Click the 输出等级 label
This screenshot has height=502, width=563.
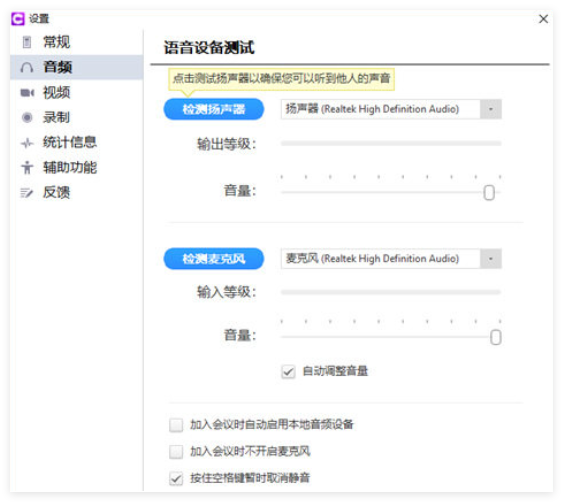(227, 144)
